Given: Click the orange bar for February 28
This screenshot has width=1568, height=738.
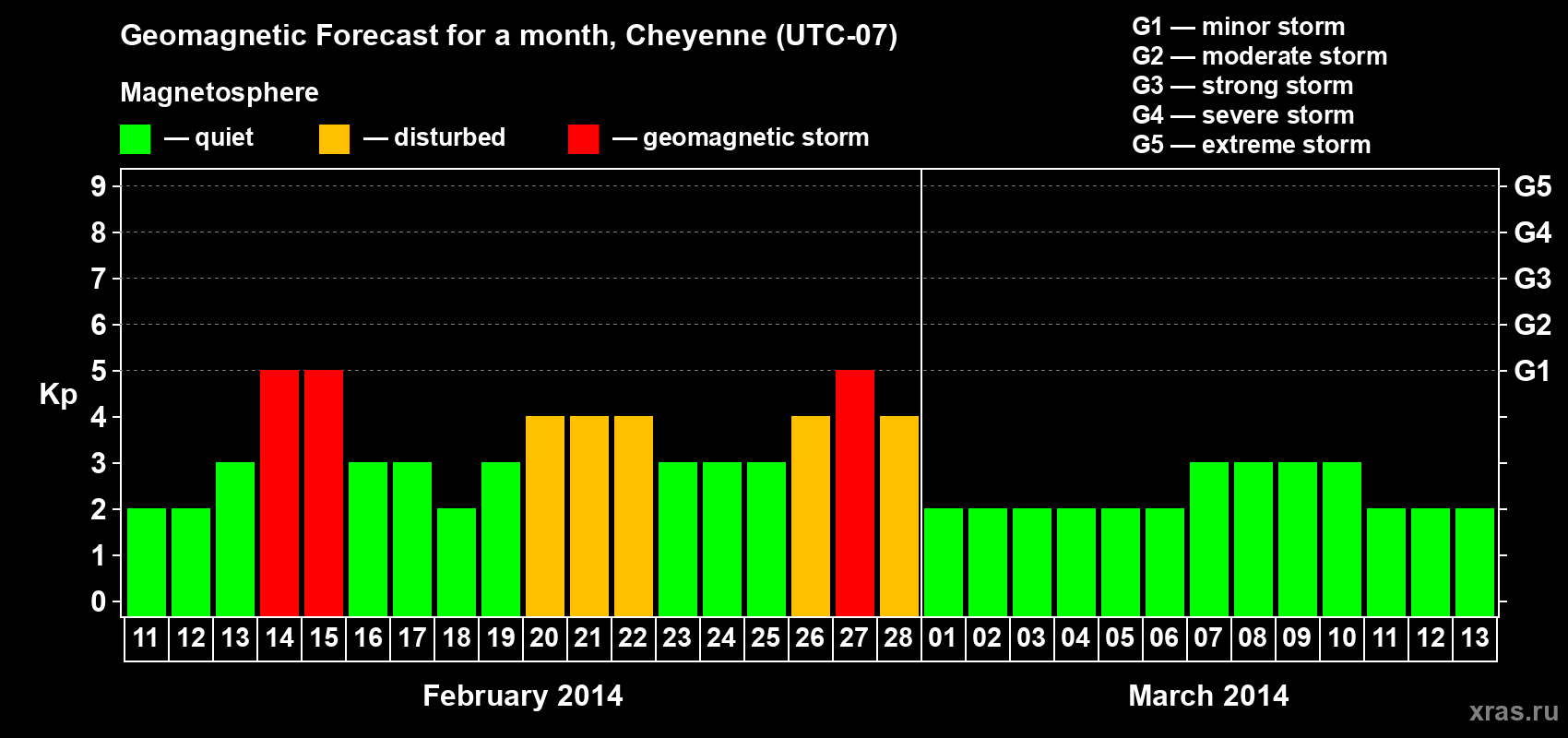Looking at the screenshot, I should pos(899,516).
